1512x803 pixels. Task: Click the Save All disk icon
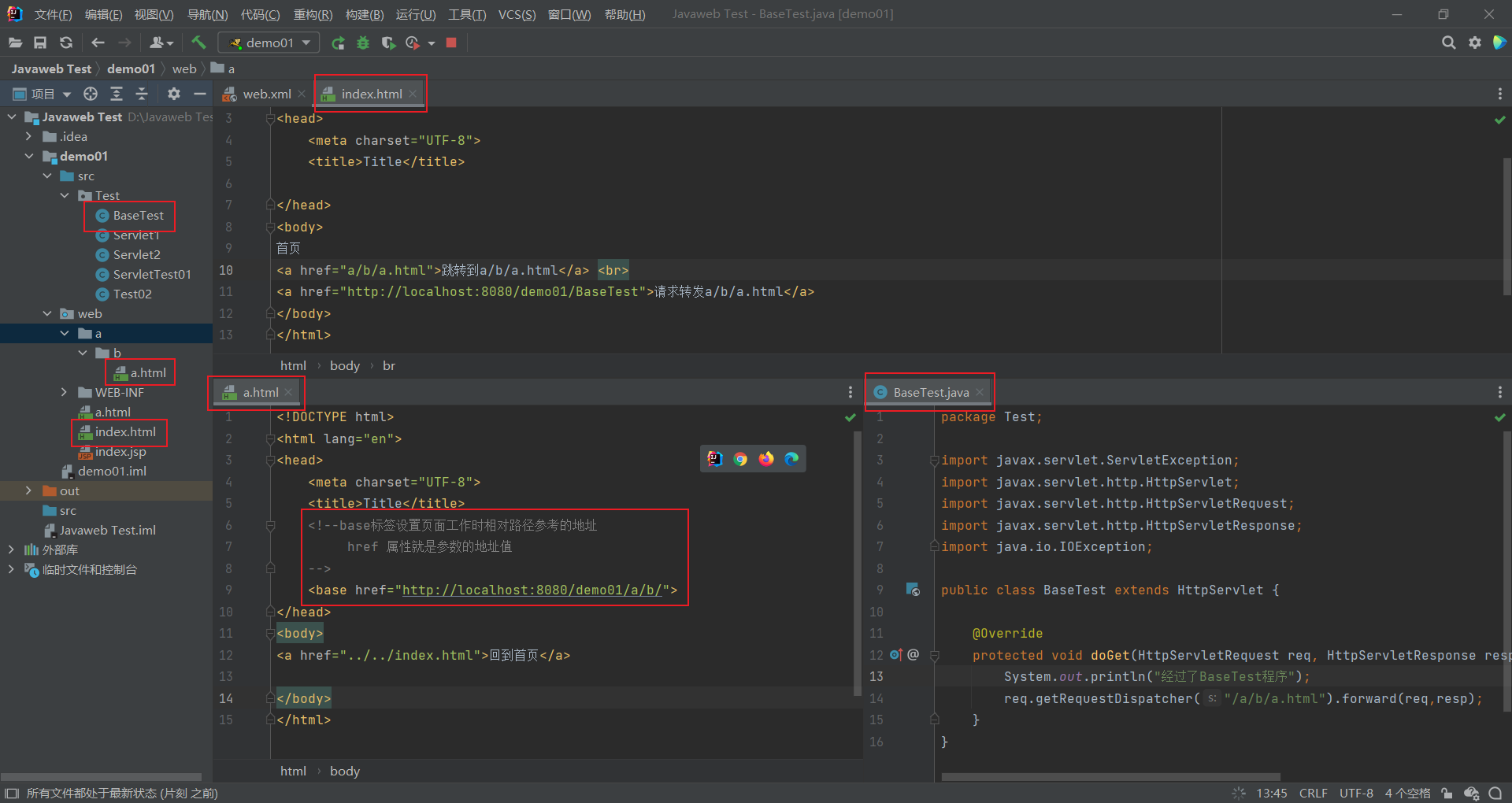[x=40, y=43]
